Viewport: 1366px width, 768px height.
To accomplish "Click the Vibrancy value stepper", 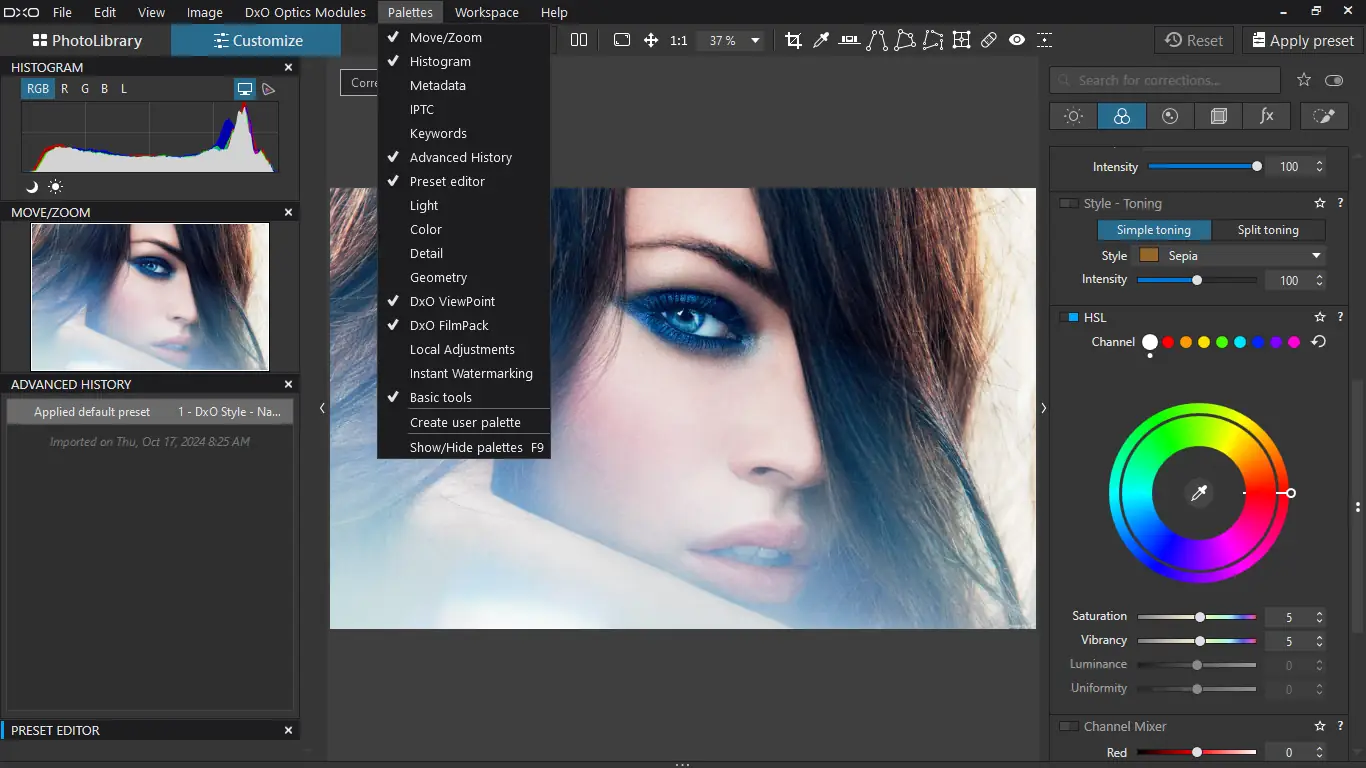I will point(1319,641).
